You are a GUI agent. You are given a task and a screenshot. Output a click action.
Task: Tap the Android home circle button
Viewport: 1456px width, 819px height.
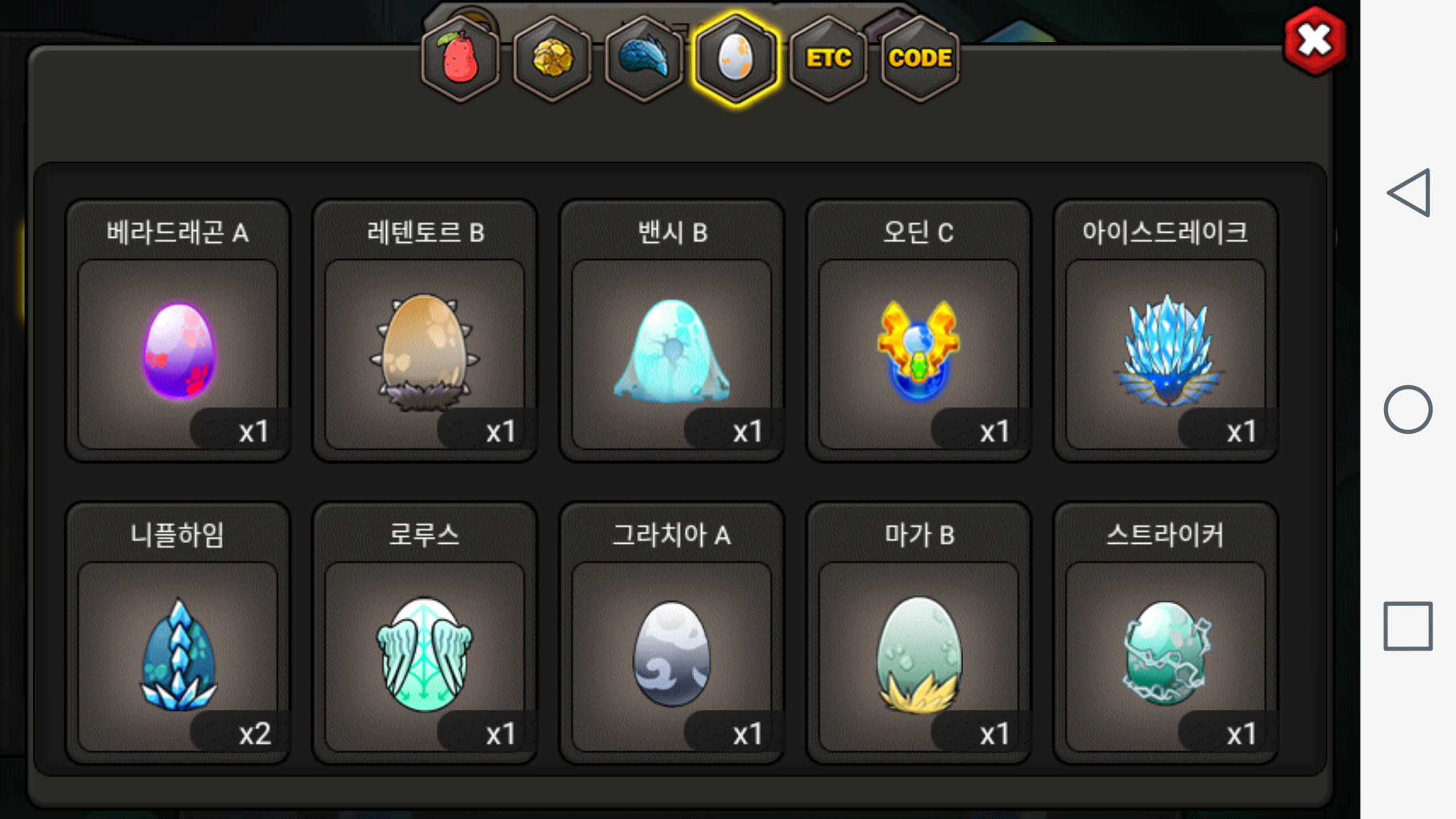(1408, 409)
